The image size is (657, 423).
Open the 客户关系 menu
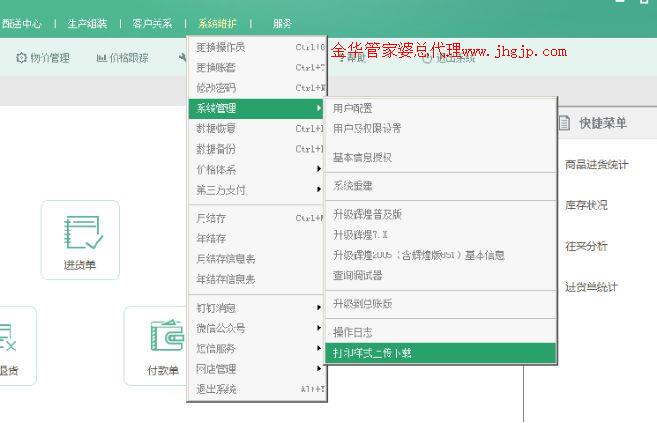pyautogui.click(x=152, y=23)
